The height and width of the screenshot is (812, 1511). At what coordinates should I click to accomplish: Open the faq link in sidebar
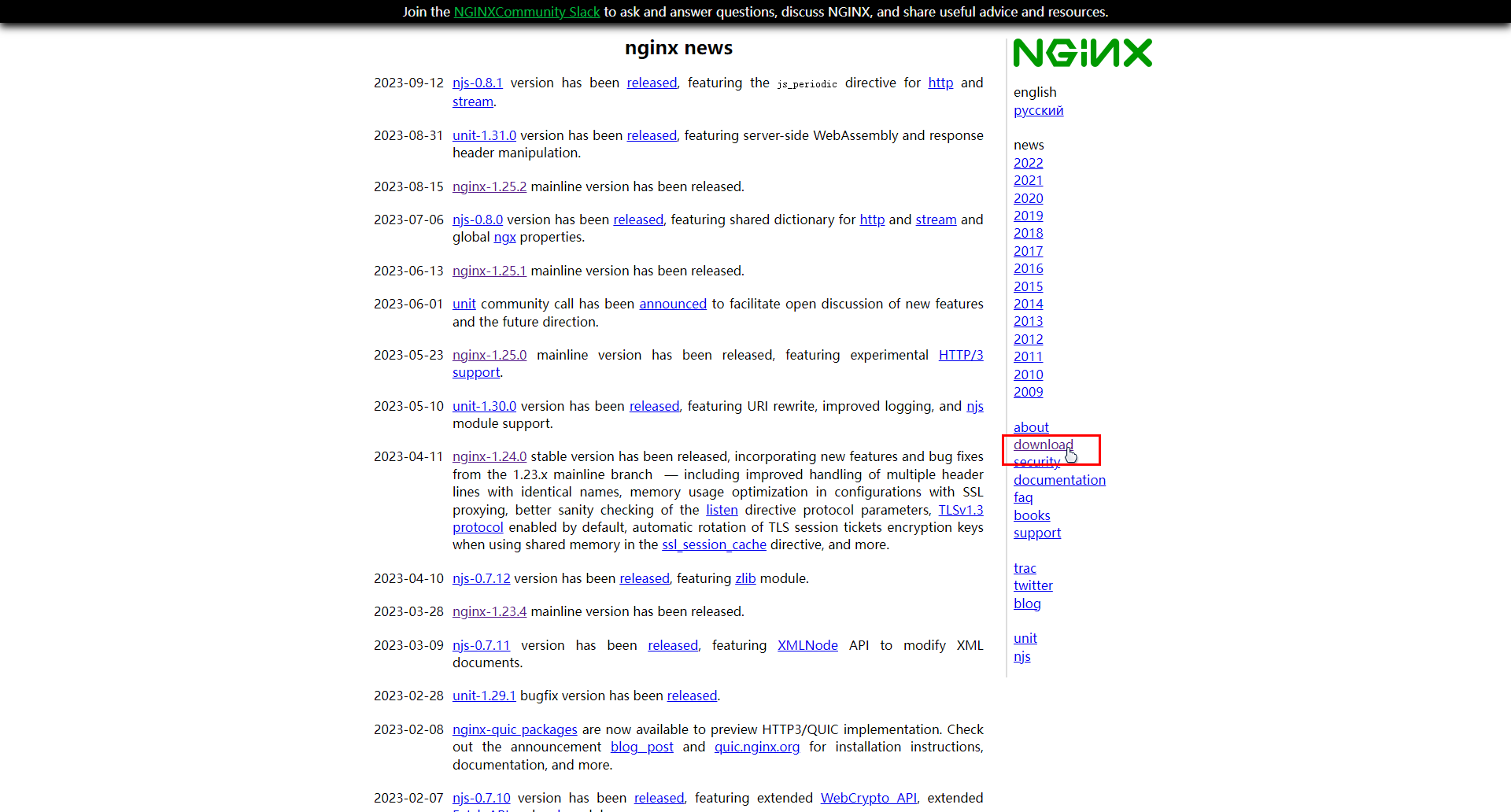coord(1023,497)
